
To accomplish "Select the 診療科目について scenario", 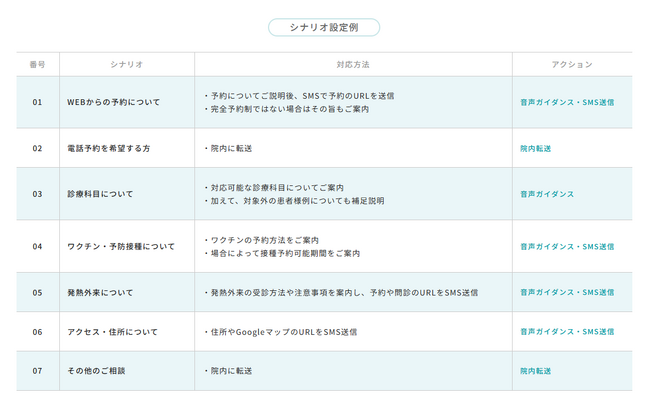I will (100, 194).
